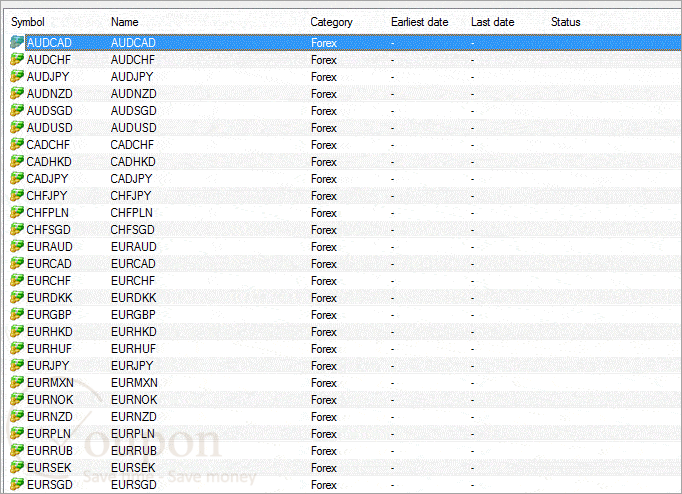
Task: Click CADCHF in the Name column
Action: pyautogui.click(x=132, y=144)
